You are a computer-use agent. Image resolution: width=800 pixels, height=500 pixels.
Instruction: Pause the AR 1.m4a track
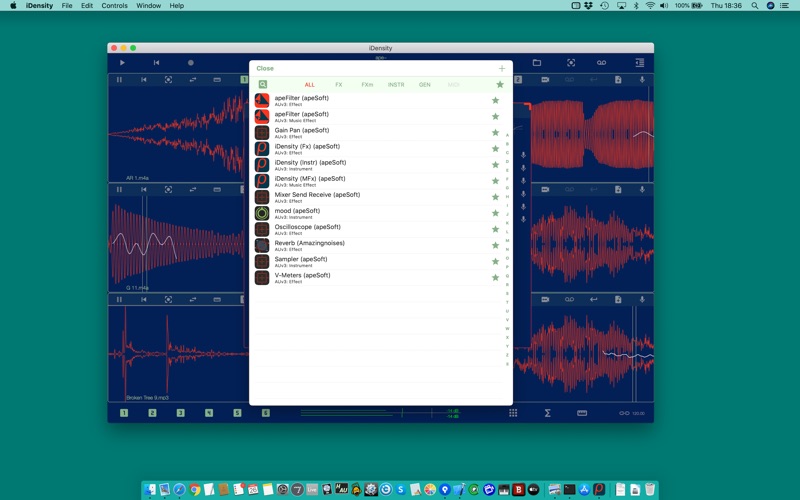tap(119, 80)
